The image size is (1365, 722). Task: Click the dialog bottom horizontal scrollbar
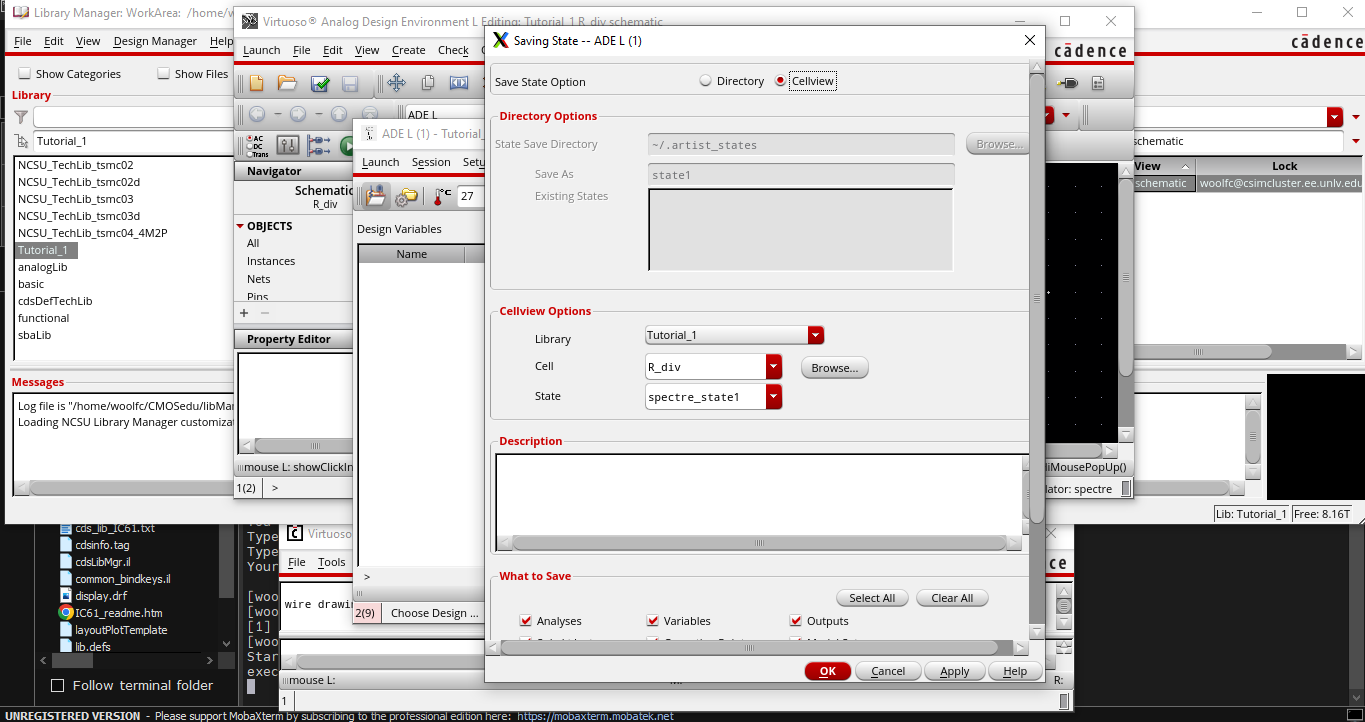(758, 648)
